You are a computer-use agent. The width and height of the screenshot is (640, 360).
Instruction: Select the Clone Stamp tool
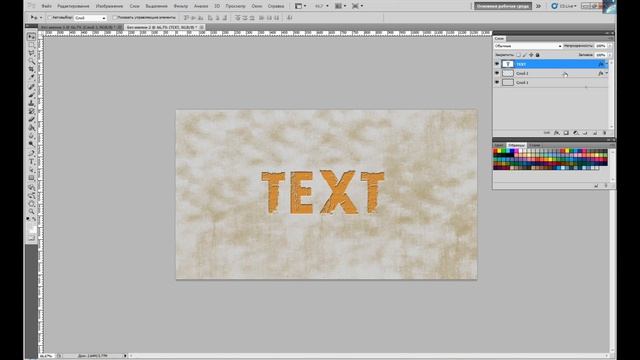(31, 103)
